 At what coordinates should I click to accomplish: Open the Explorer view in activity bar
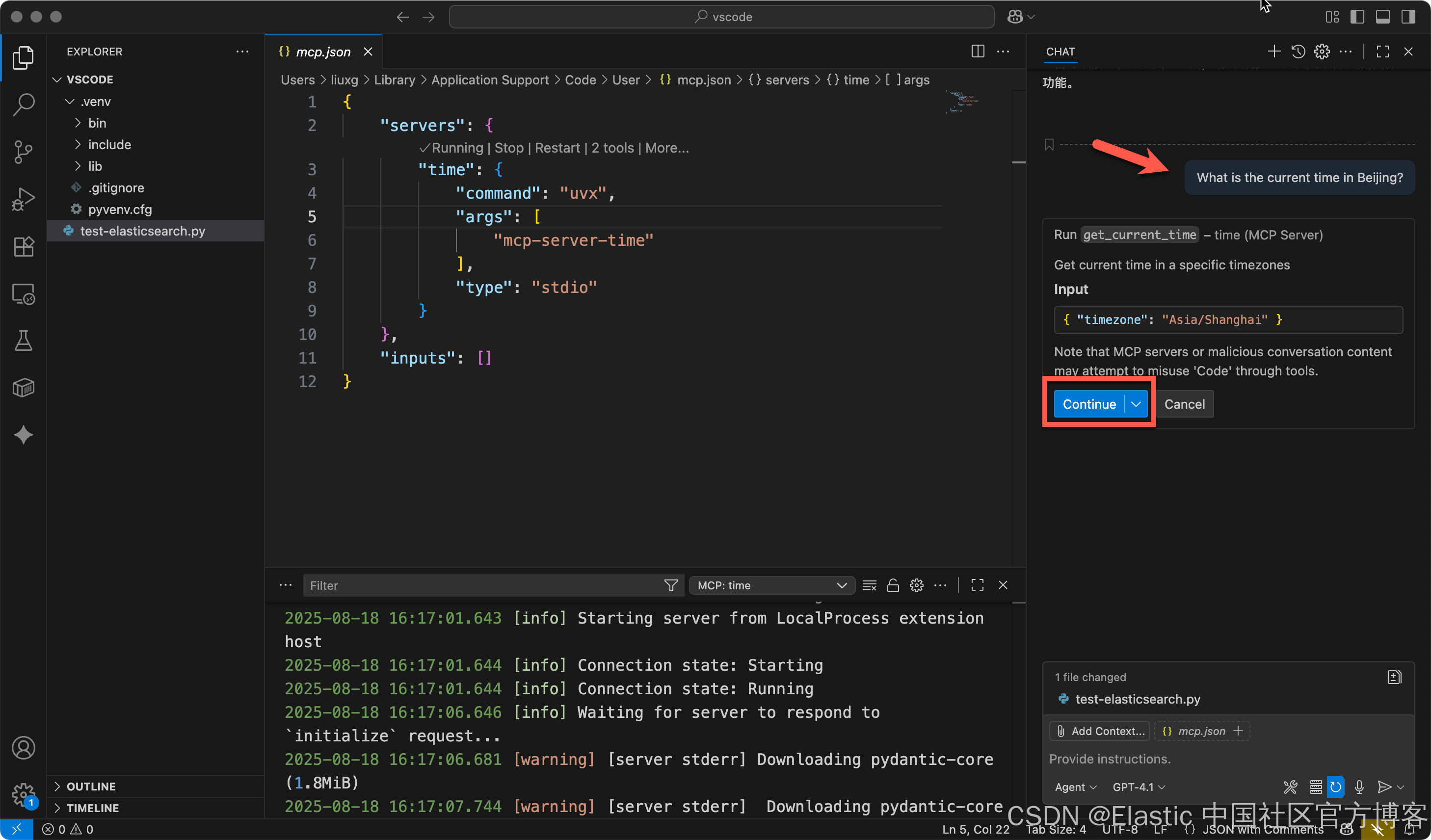tap(23, 57)
